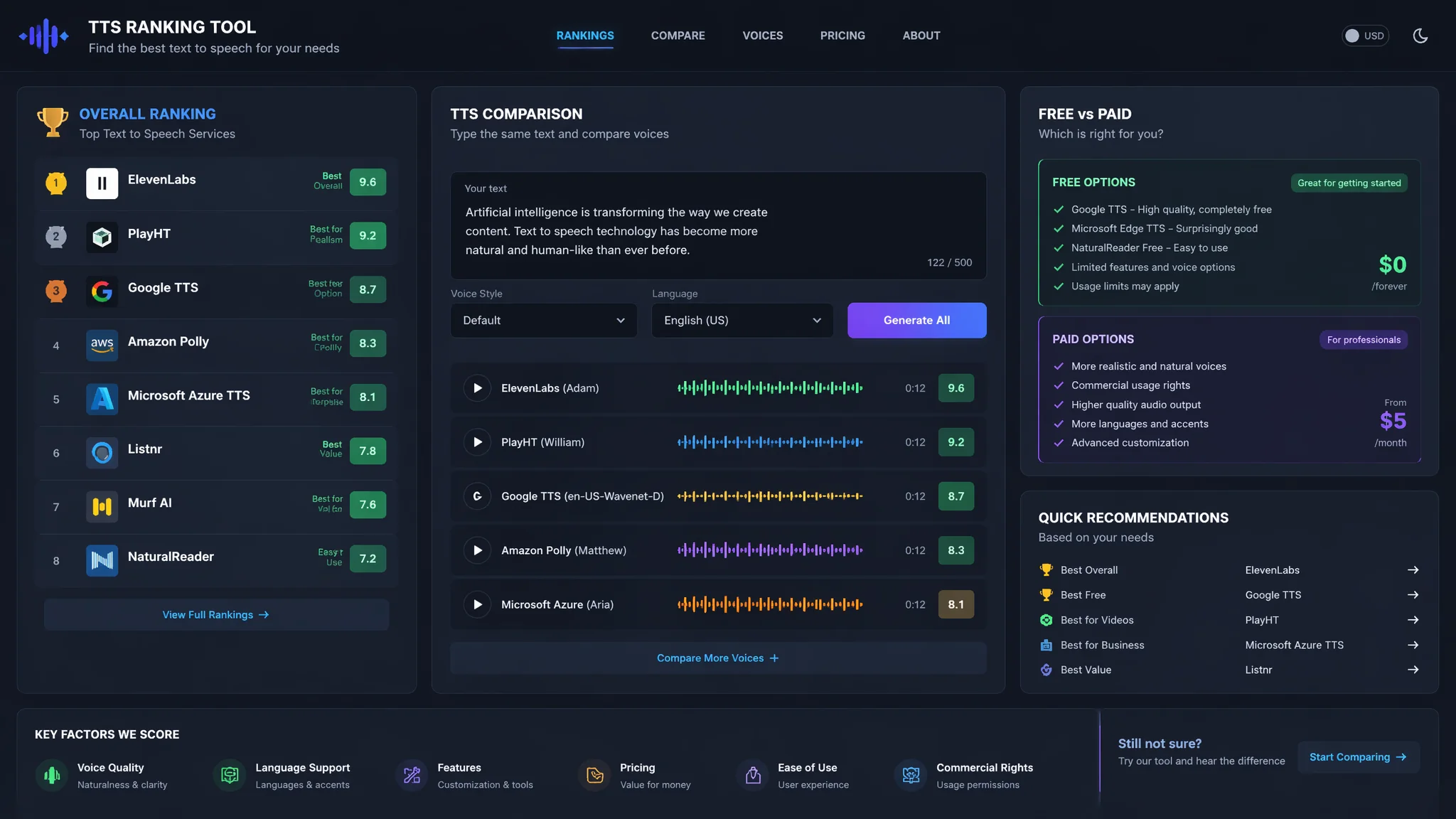Click the PlayHT logo in the ranking list
The height and width of the screenshot is (819, 1456).
102,237
